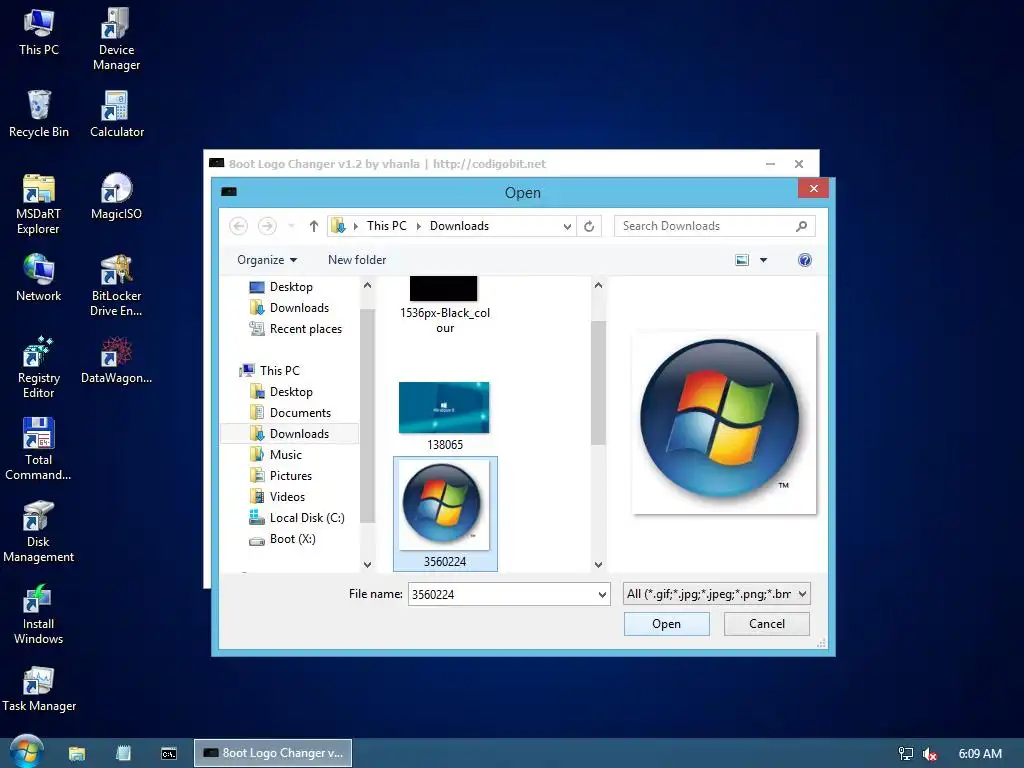The height and width of the screenshot is (768, 1024).
Task: Launch MagicISO desktop shortcut
Action: [x=116, y=196]
